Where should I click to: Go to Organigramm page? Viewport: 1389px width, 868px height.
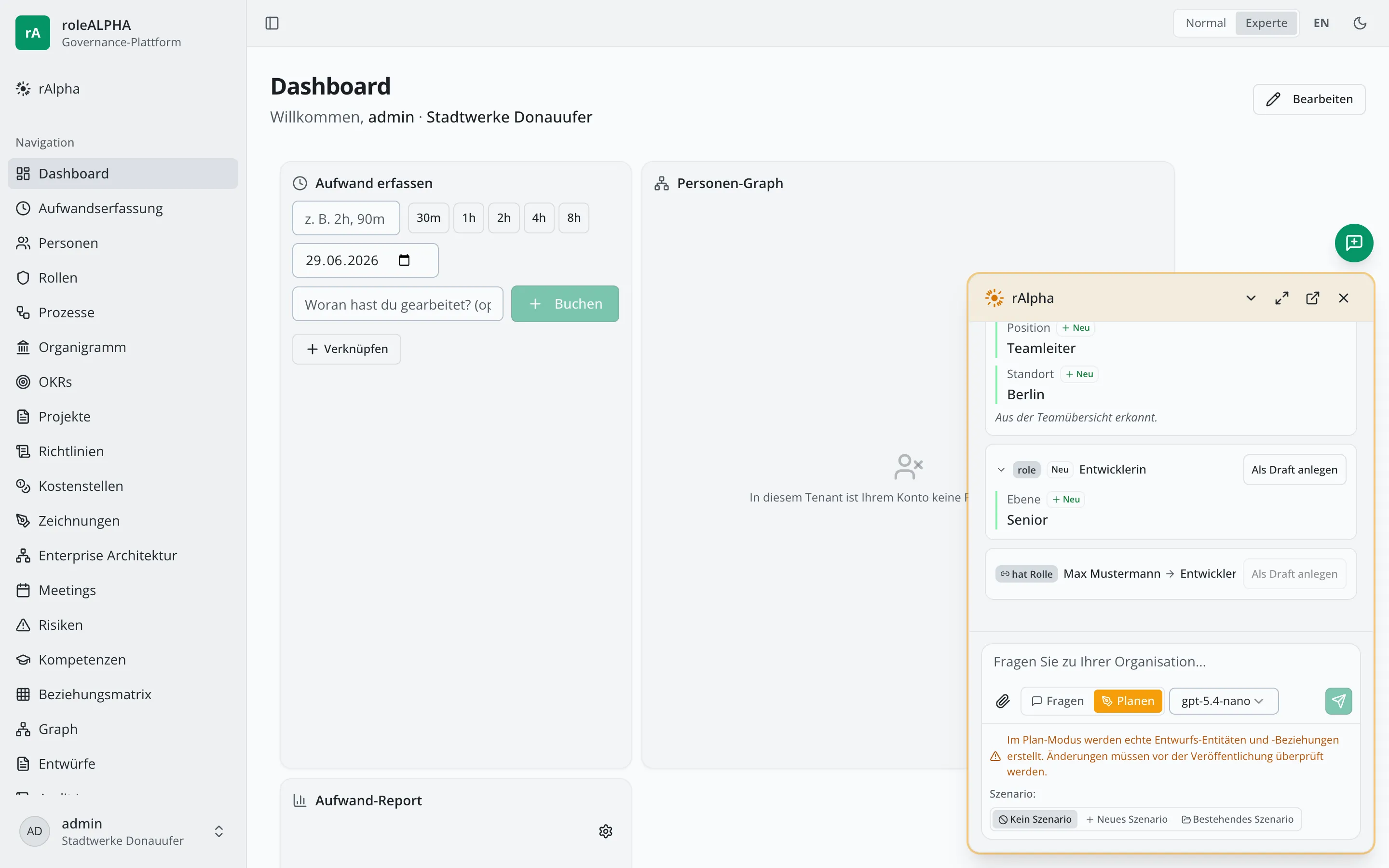[x=123, y=347]
